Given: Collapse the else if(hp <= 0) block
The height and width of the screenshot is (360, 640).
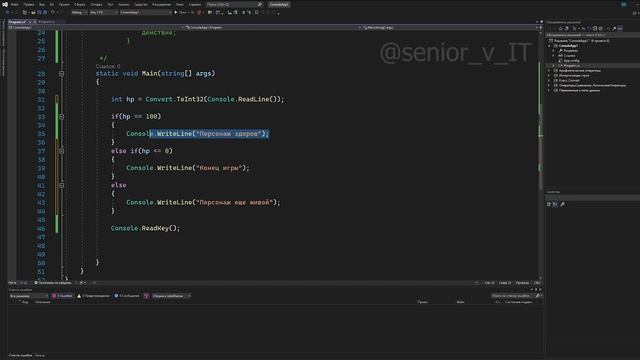Looking at the screenshot, I should click(61, 151).
